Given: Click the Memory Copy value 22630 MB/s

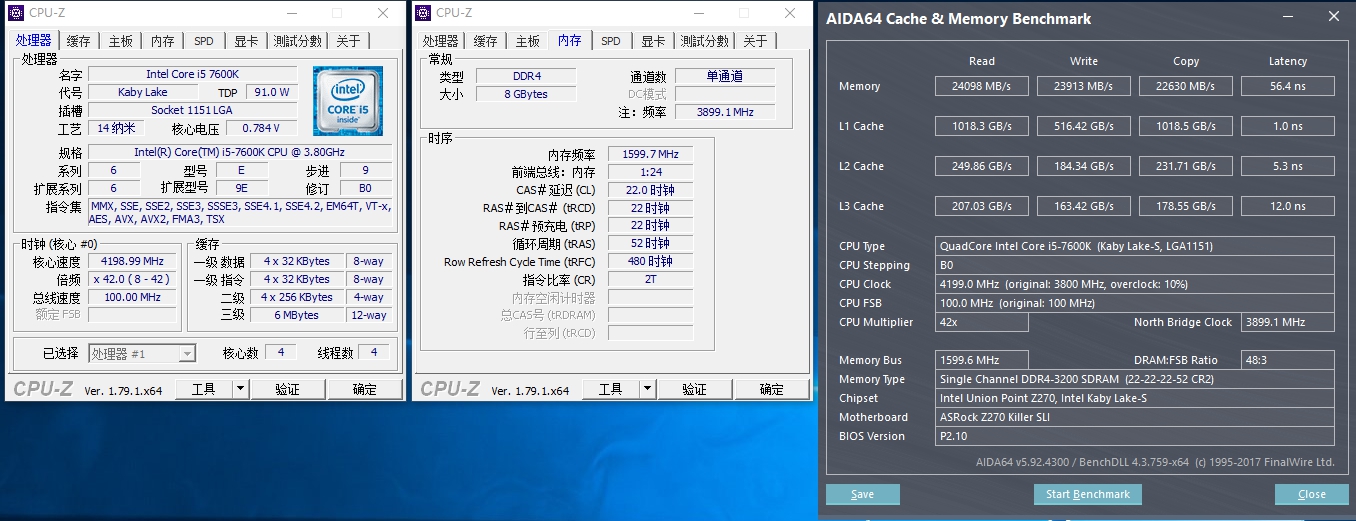Looking at the screenshot, I should [x=1185, y=86].
